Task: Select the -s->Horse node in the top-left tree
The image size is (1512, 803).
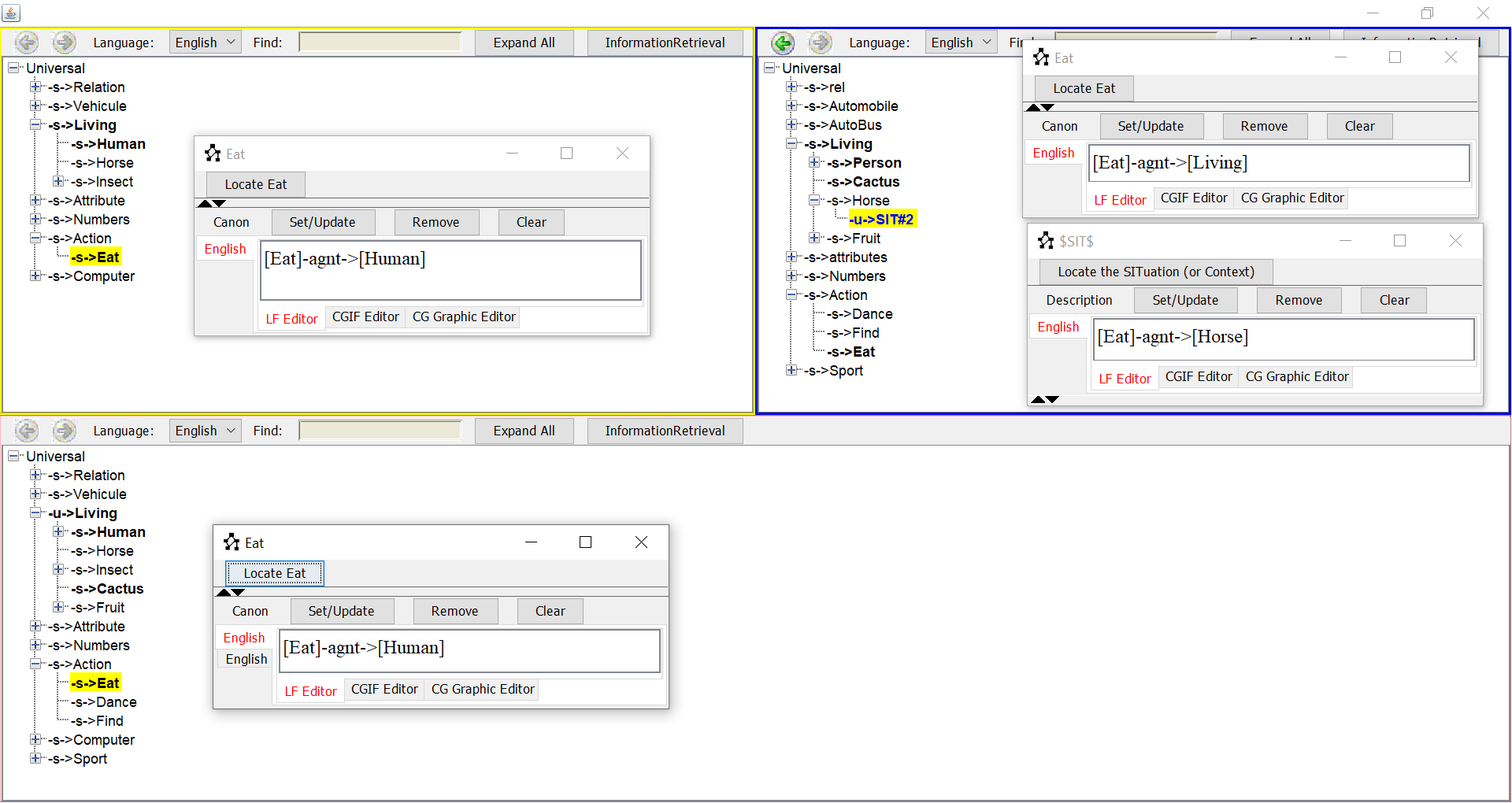Action: tap(102, 163)
